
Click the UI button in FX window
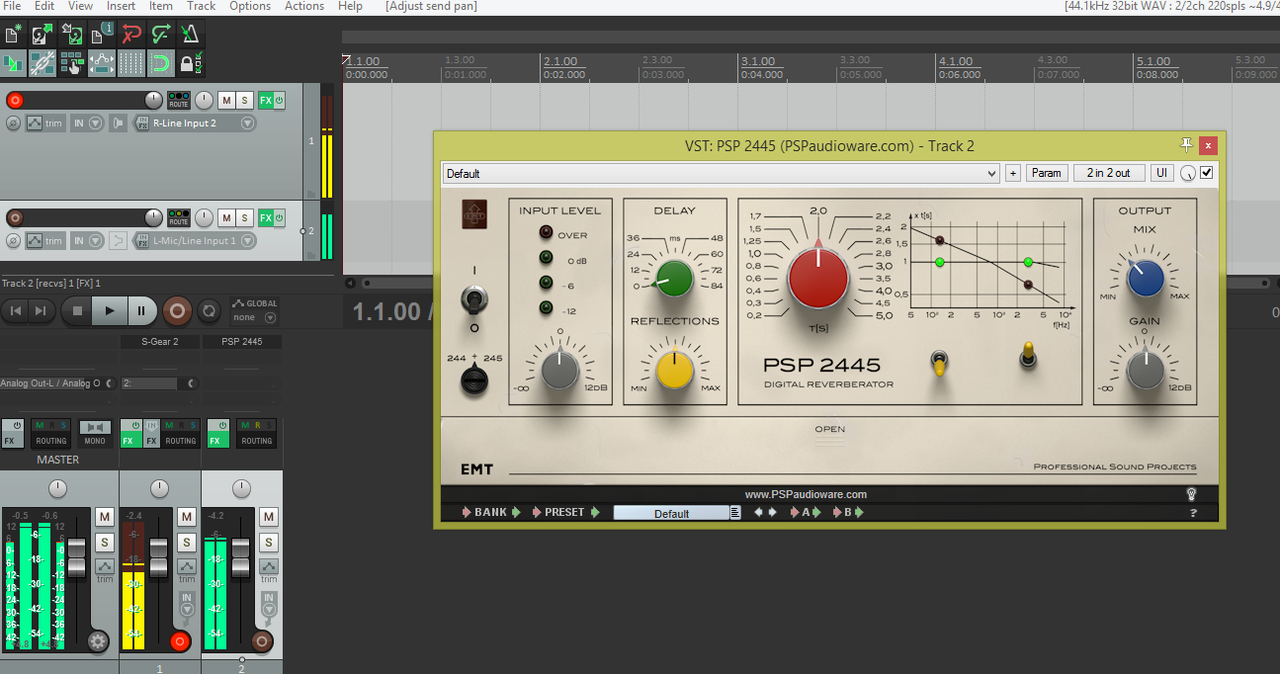pos(1162,173)
